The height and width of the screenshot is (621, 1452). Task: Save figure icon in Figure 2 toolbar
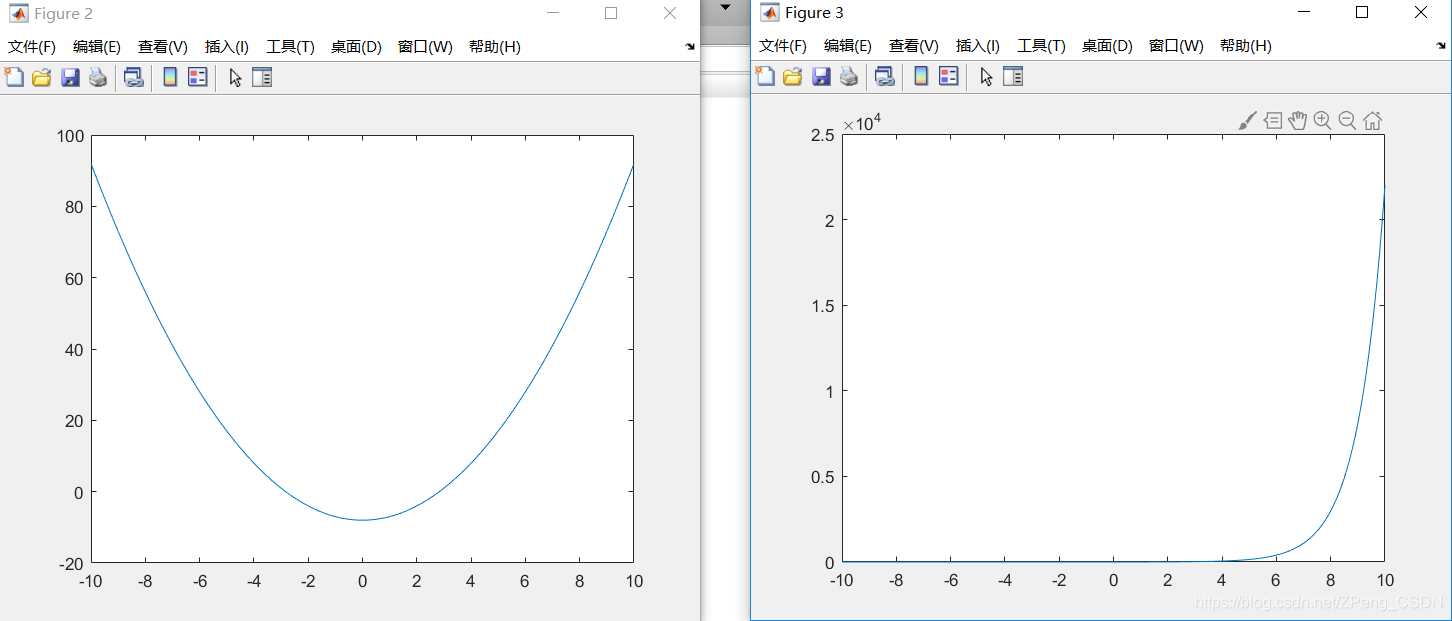70,77
